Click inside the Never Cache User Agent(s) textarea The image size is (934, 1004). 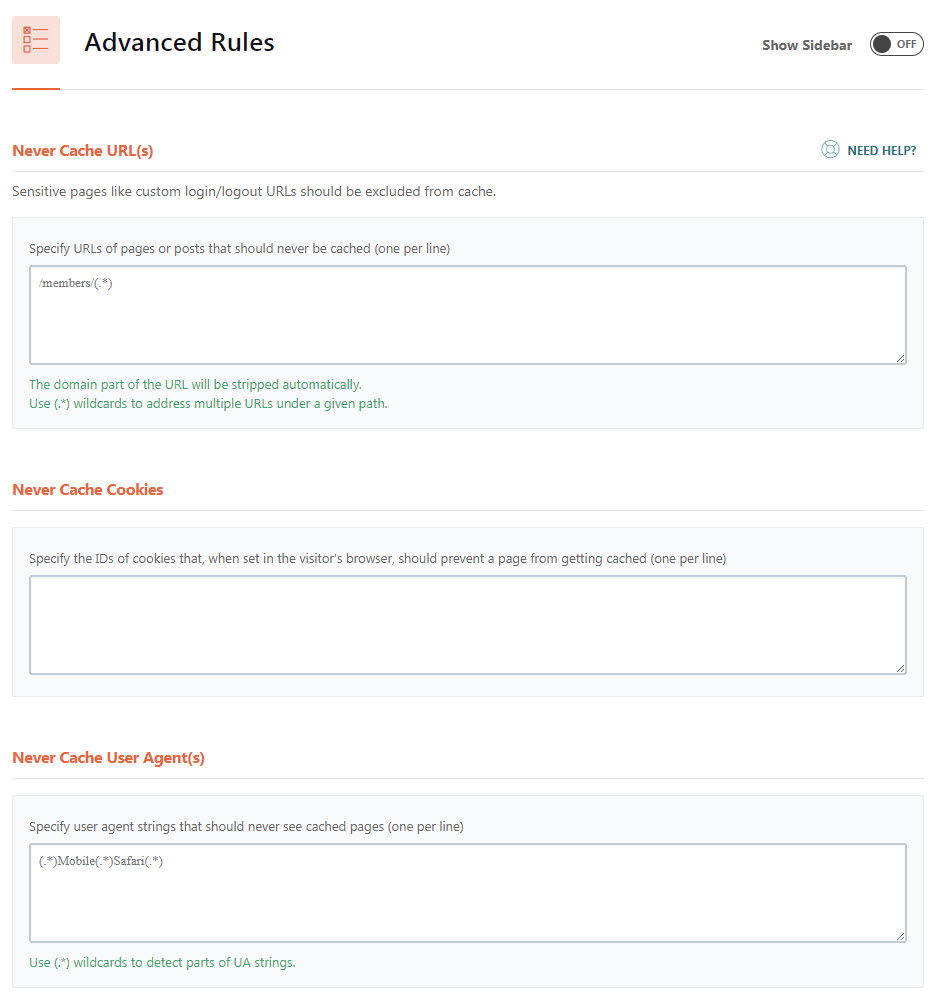coord(467,893)
